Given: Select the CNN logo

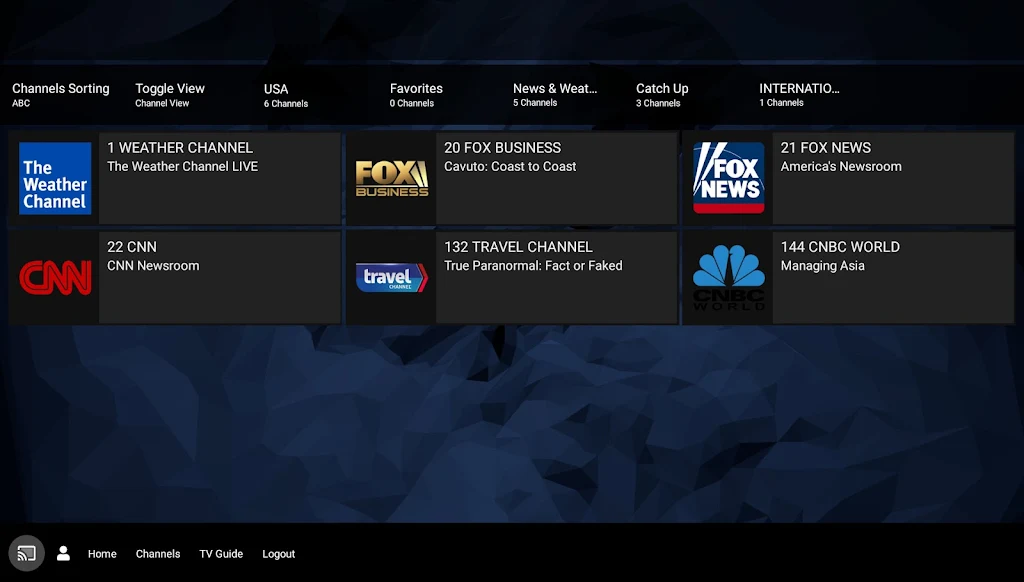Looking at the screenshot, I should (x=55, y=278).
